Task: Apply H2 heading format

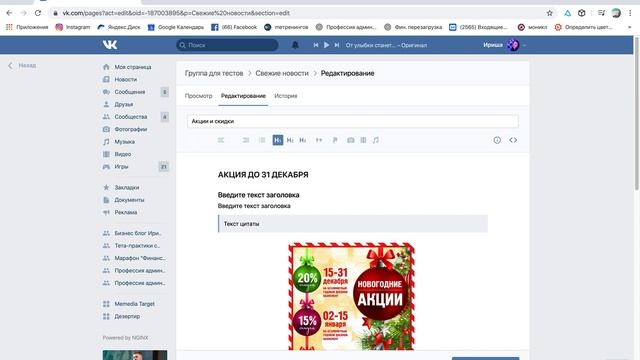Action: pos(290,140)
